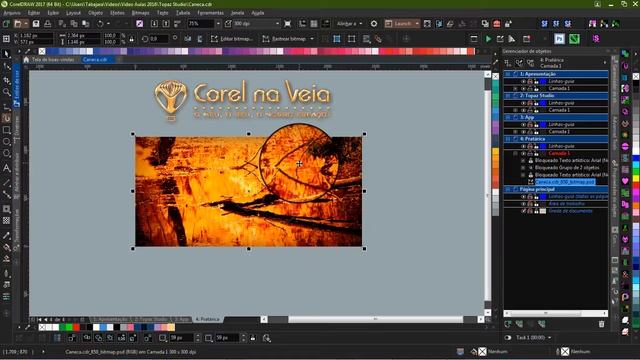
Task: Select the Rectangle tool
Action: 6,130
